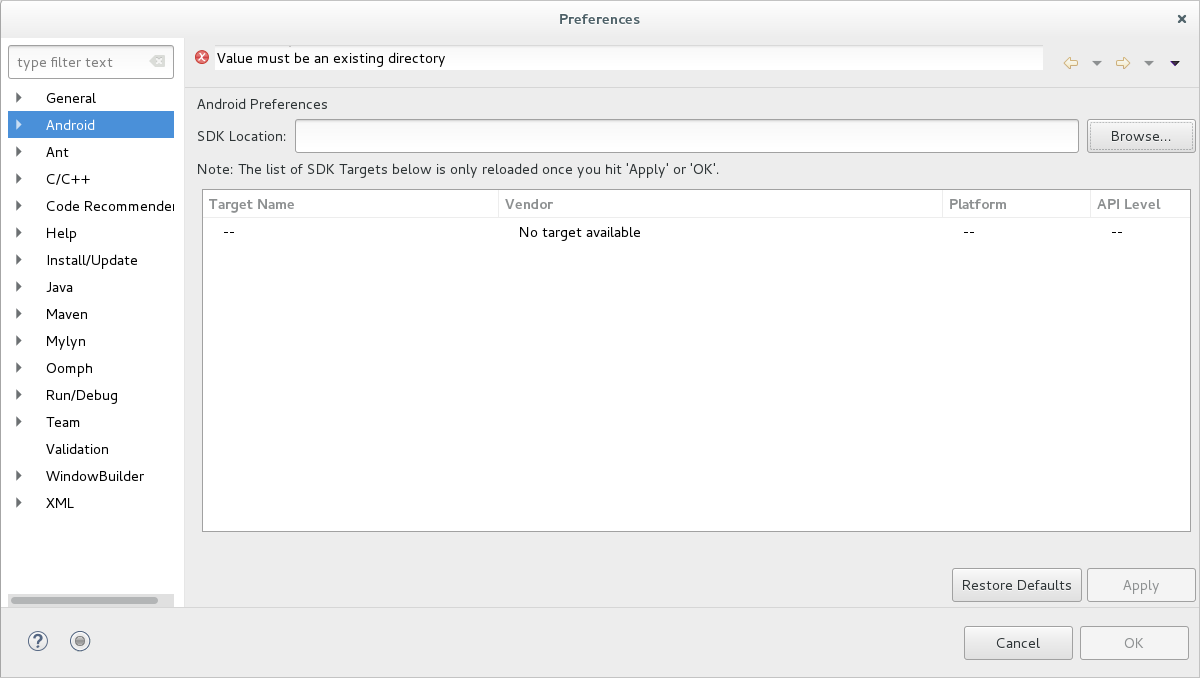Expand the Java tree node
The height and width of the screenshot is (678, 1200).
tap(19, 287)
